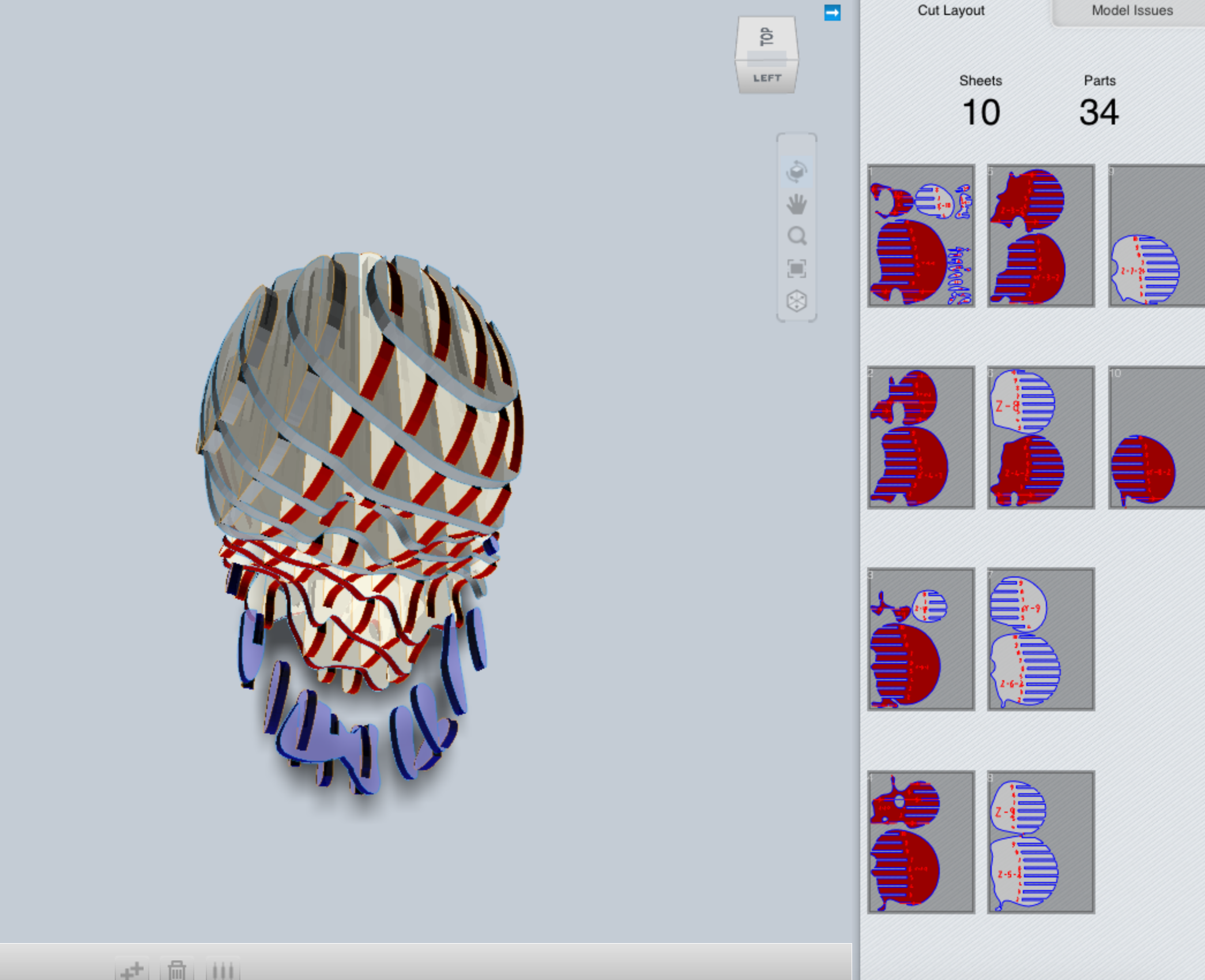Screen dimensions: 1205x980
Task: Activate the Pan hand tool
Action: 796,204
